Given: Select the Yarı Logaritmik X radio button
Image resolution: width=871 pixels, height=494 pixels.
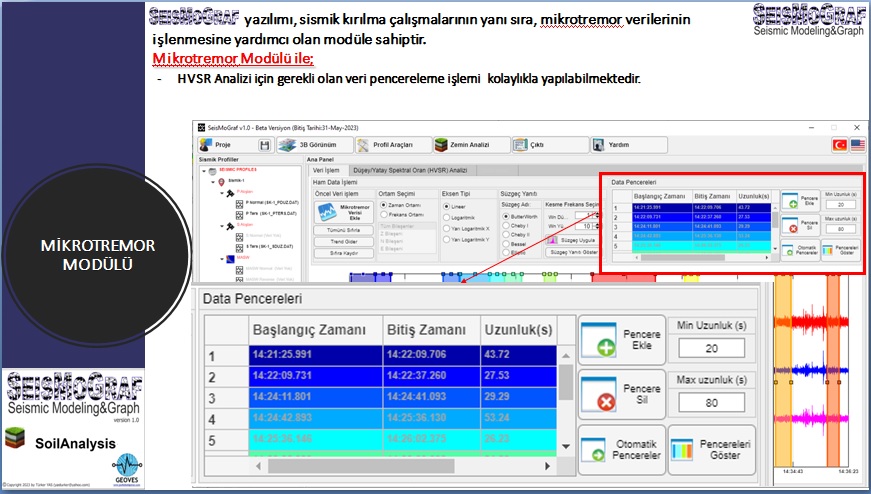Looking at the screenshot, I should (x=447, y=228).
